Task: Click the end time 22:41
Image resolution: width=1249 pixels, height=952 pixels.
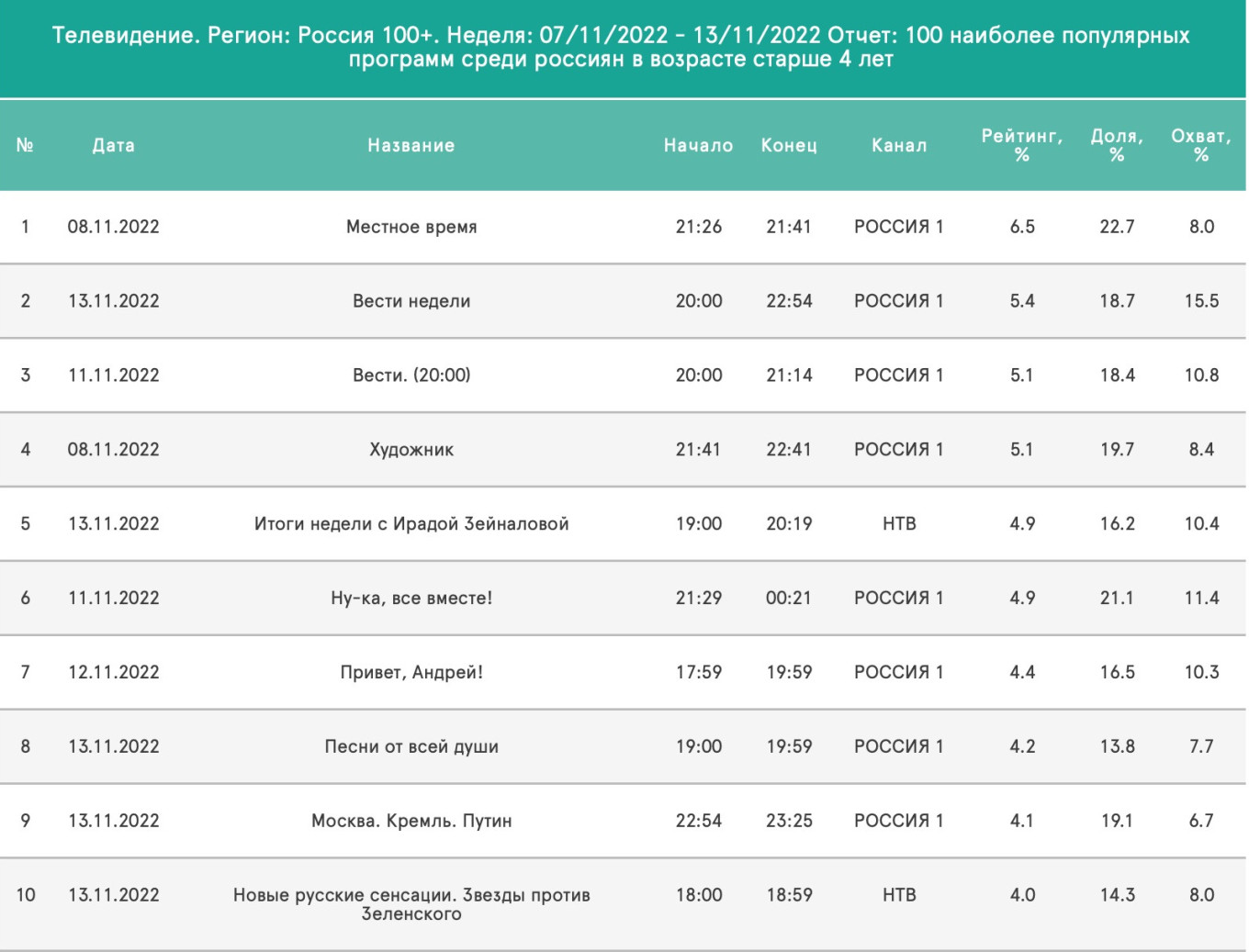Action: coord(789,450)
